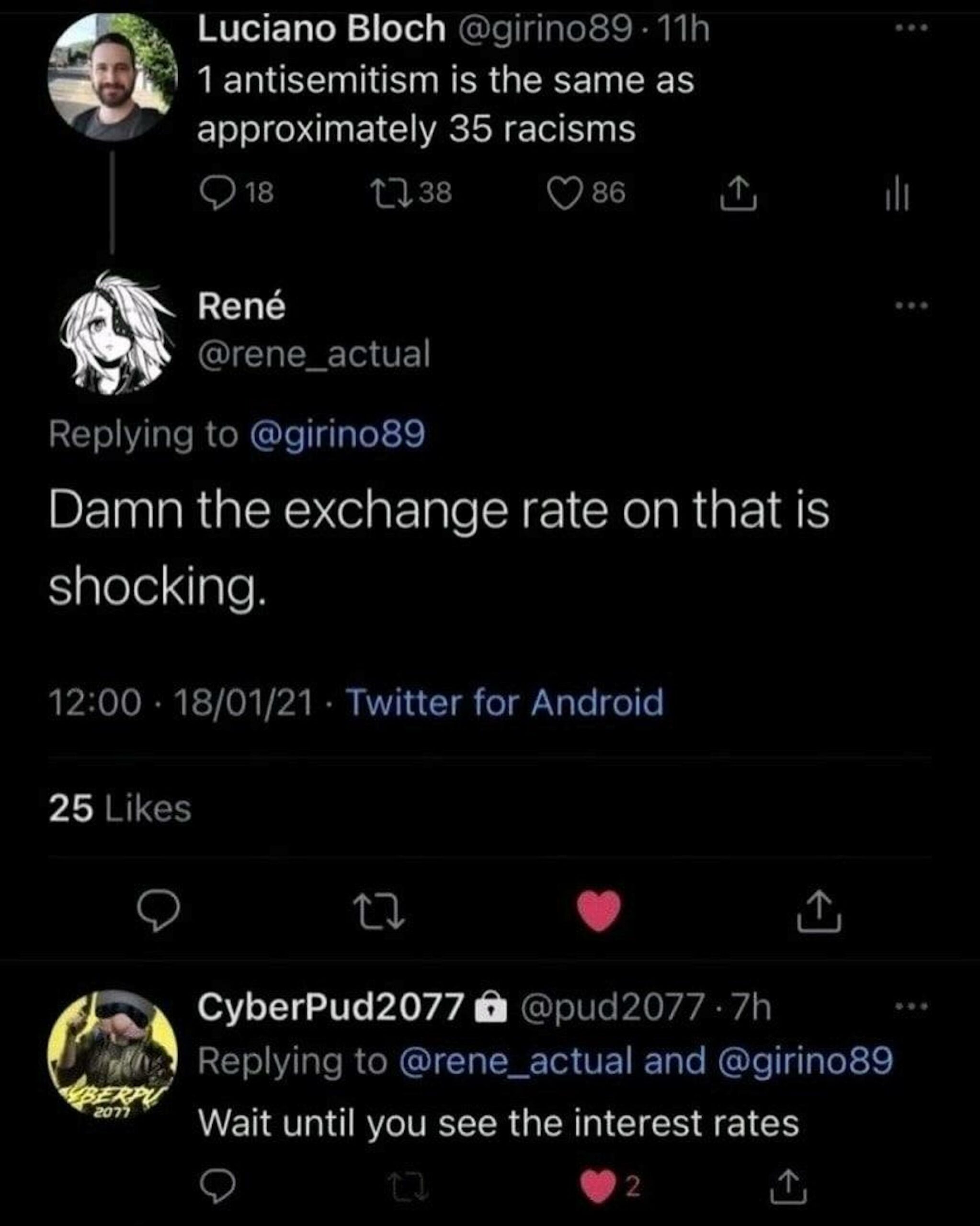980x1226 pixels.
Task: Share Luciano Bloch's tweet
Action: pos(739,194)
